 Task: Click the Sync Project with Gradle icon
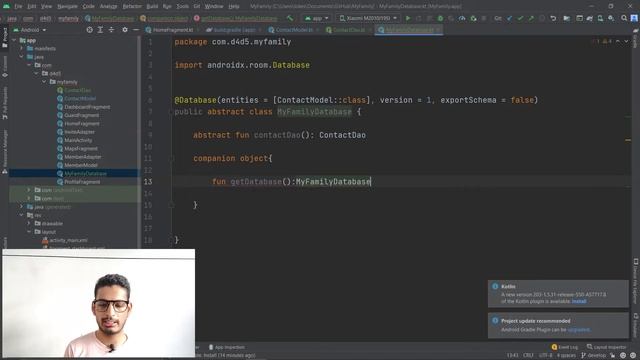[x=590, y=18]
